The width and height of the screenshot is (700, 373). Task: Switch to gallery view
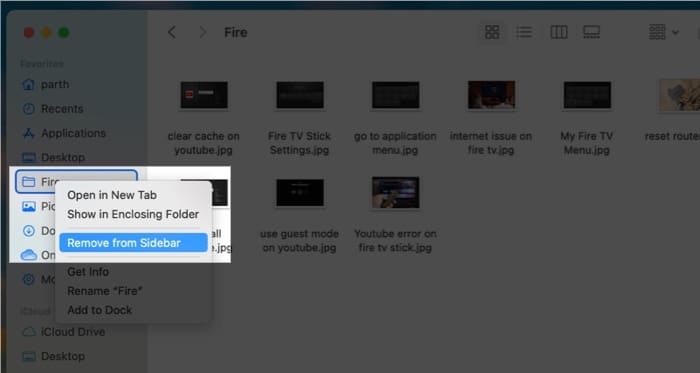pos(592,32)
